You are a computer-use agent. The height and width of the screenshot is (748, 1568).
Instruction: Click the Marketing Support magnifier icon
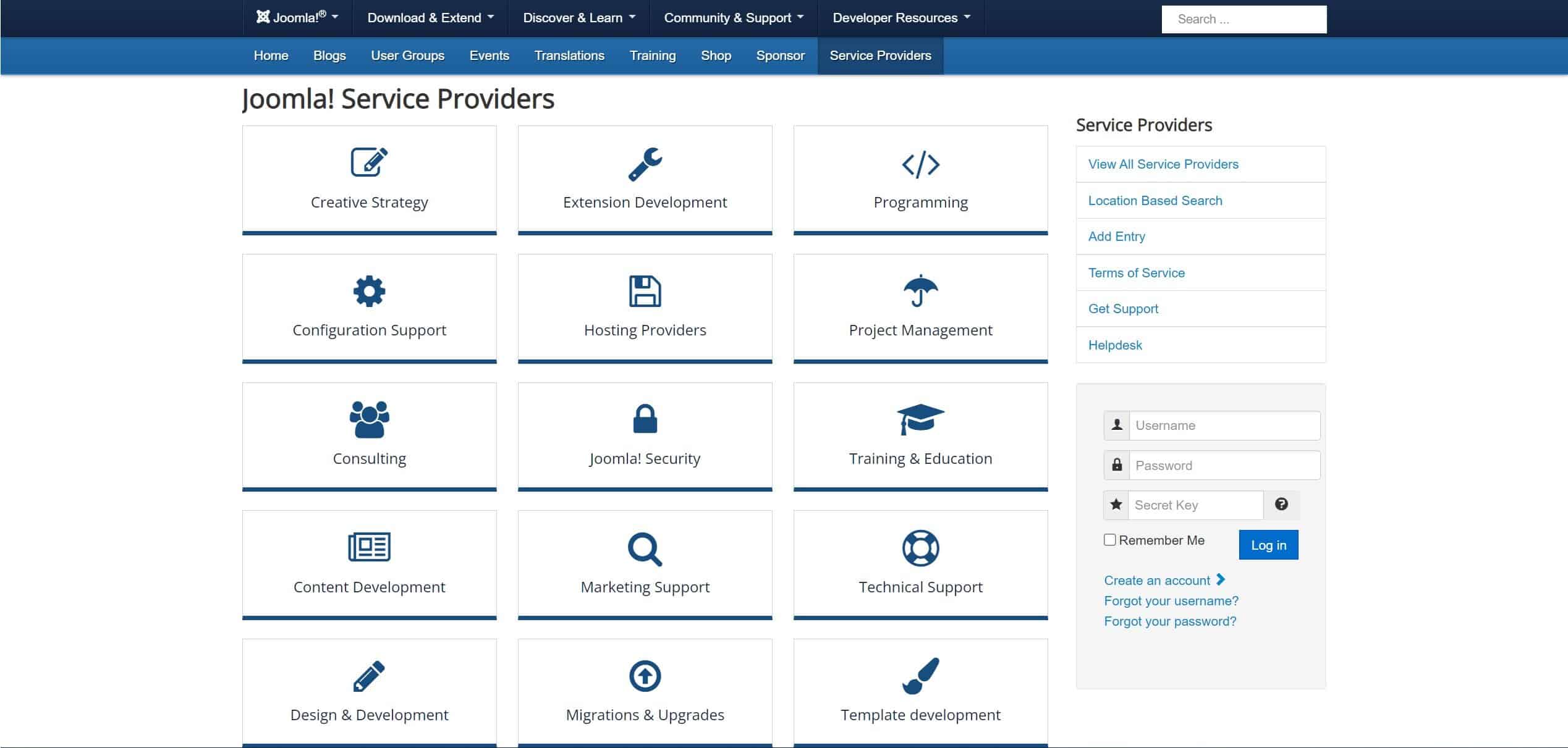645,548
